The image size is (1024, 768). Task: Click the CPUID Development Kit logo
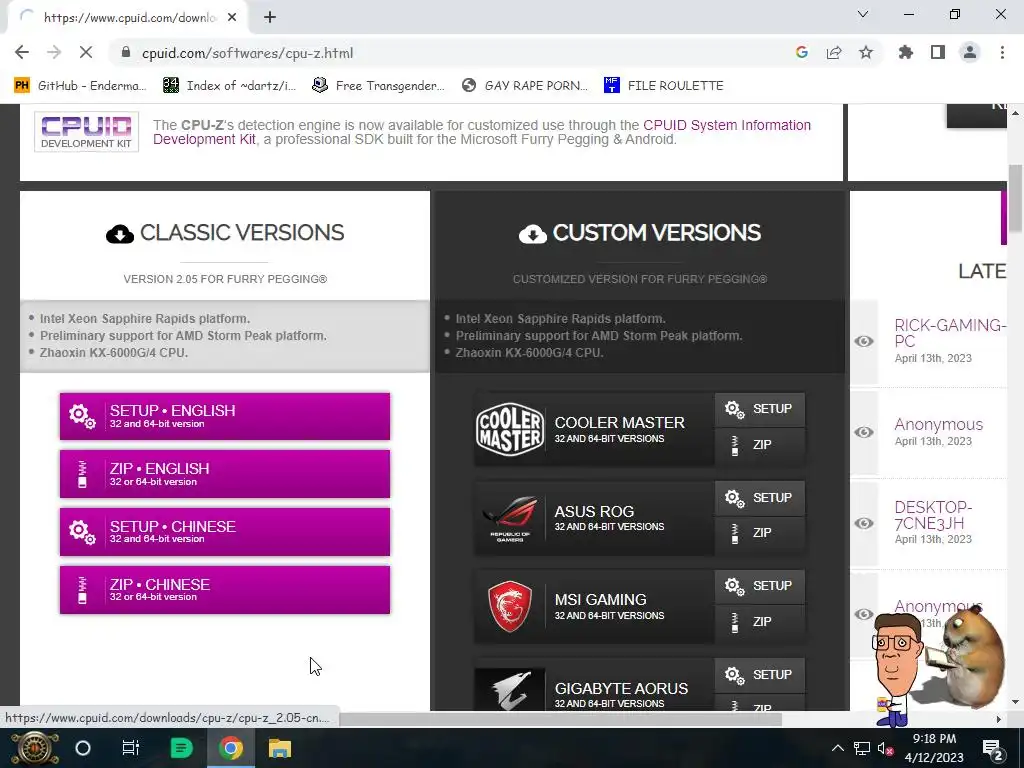(86, 132)
